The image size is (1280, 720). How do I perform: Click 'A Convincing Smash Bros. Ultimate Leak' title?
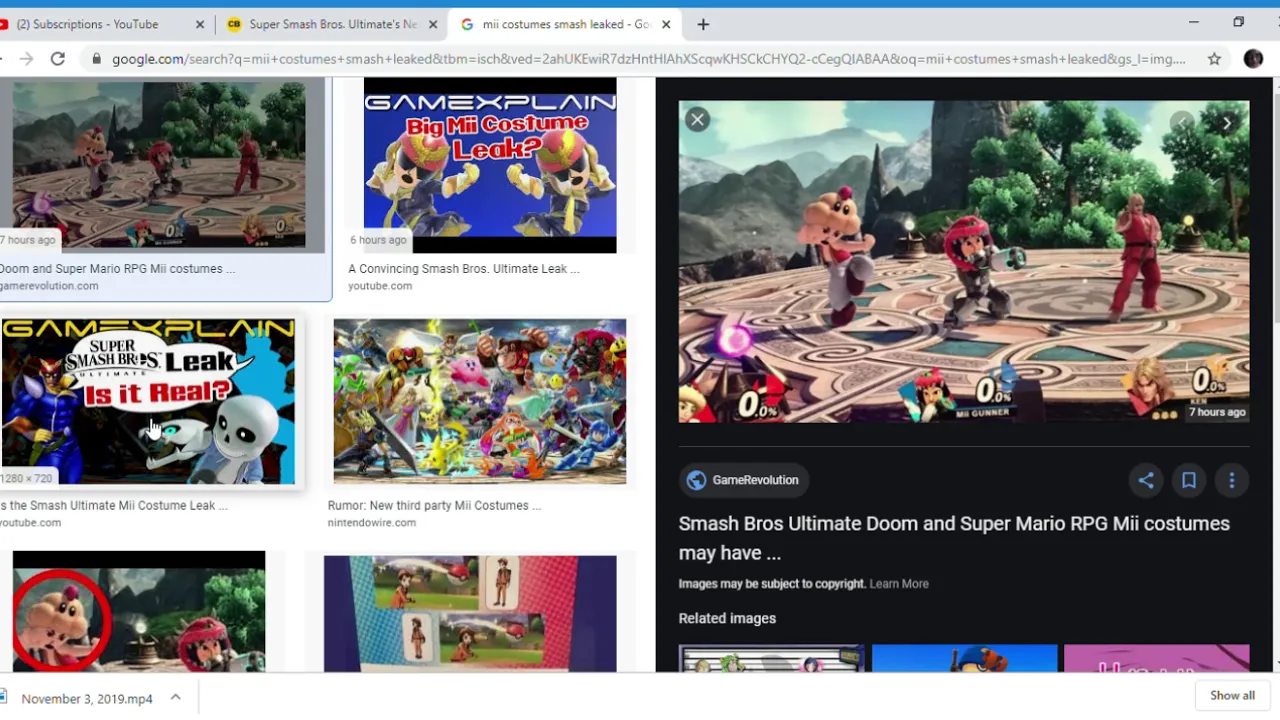pyautogui.click(x=464, y=269)
